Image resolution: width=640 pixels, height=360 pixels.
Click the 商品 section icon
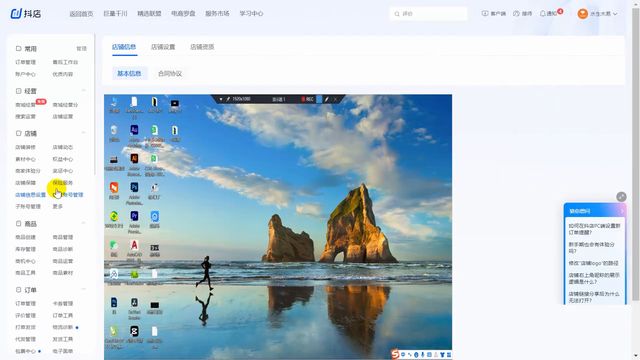coord(18,223)
